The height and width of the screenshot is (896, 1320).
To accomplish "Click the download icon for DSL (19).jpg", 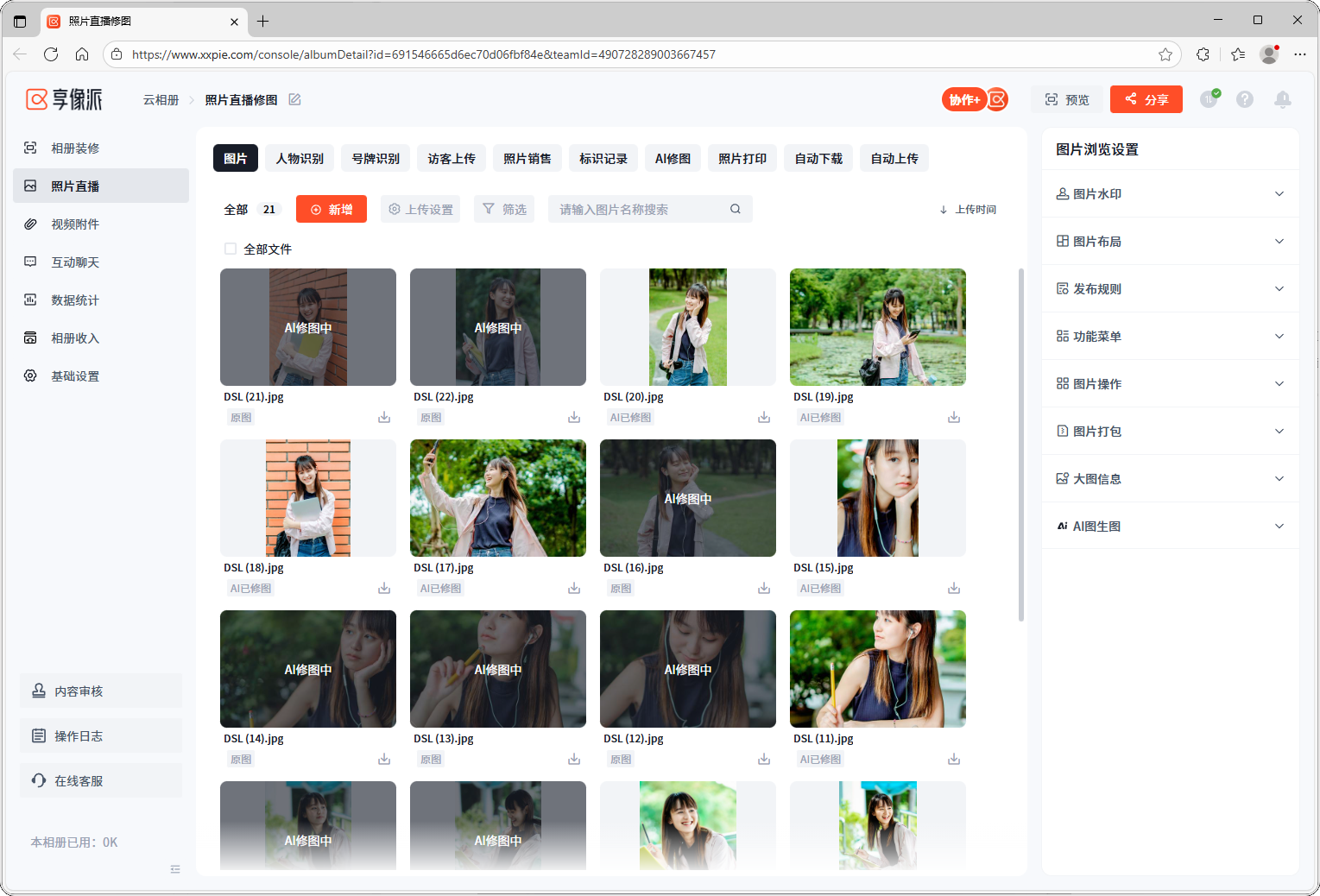I will click(954, 418).
